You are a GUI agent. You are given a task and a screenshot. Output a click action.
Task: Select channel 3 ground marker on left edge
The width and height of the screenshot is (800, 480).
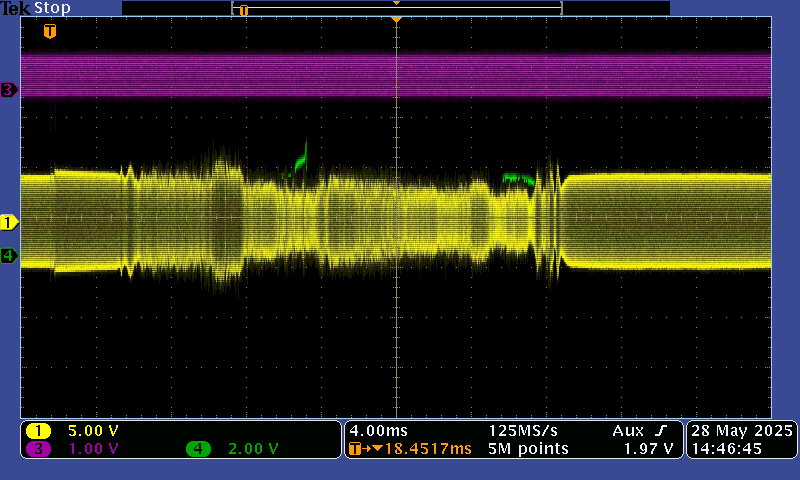click(9, 90)
